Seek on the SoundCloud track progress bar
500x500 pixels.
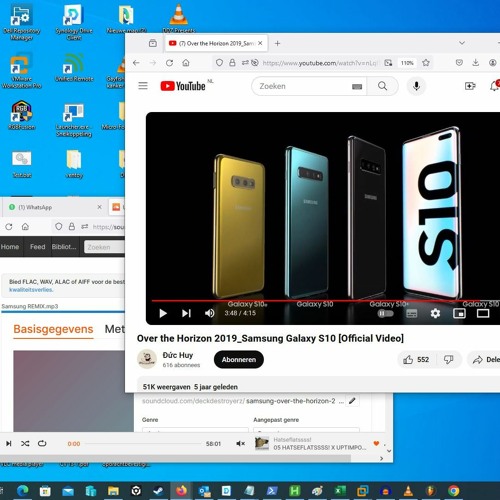(143, 444)
